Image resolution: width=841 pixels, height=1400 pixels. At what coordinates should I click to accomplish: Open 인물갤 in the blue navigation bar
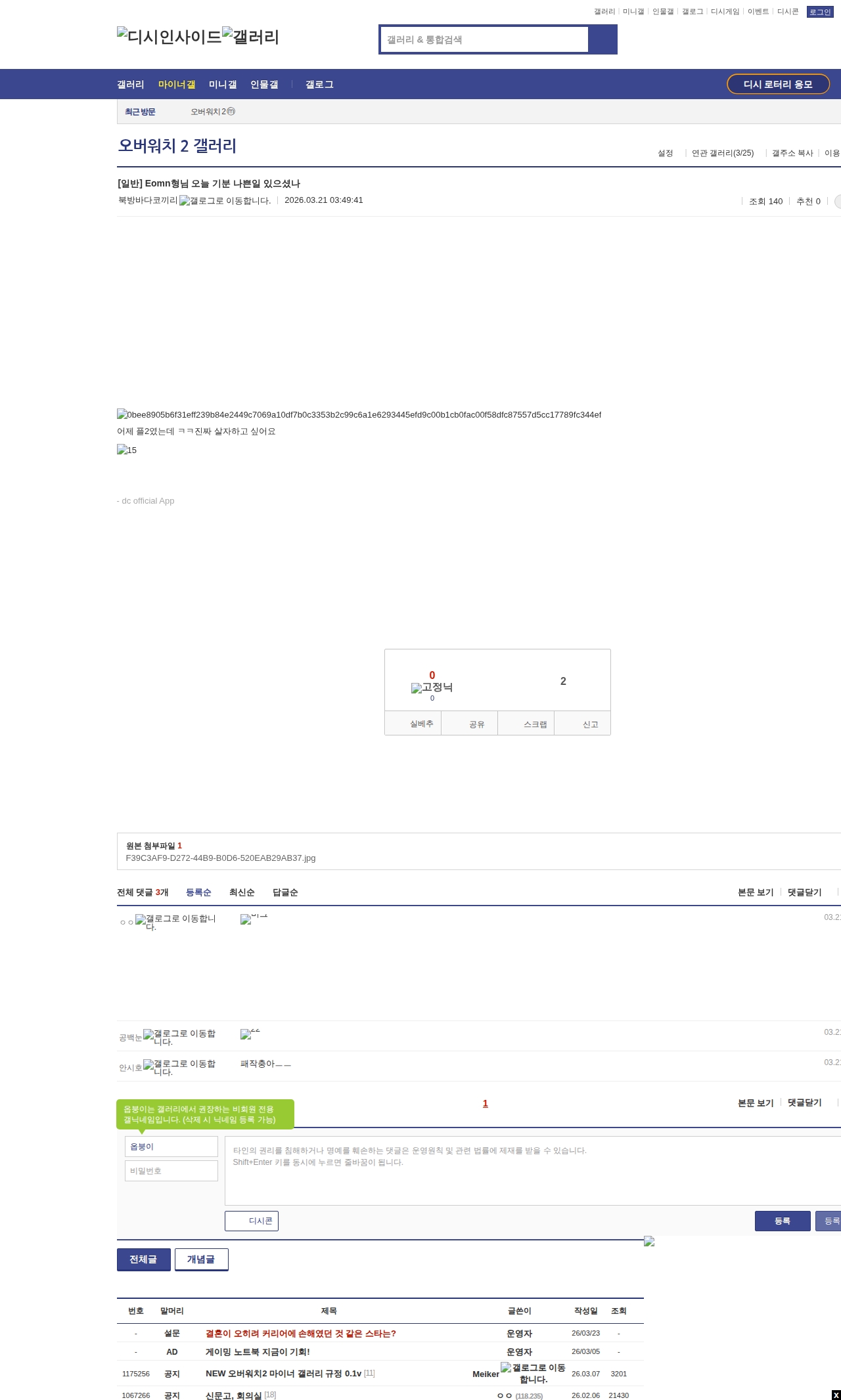click(x=264, y=84)
